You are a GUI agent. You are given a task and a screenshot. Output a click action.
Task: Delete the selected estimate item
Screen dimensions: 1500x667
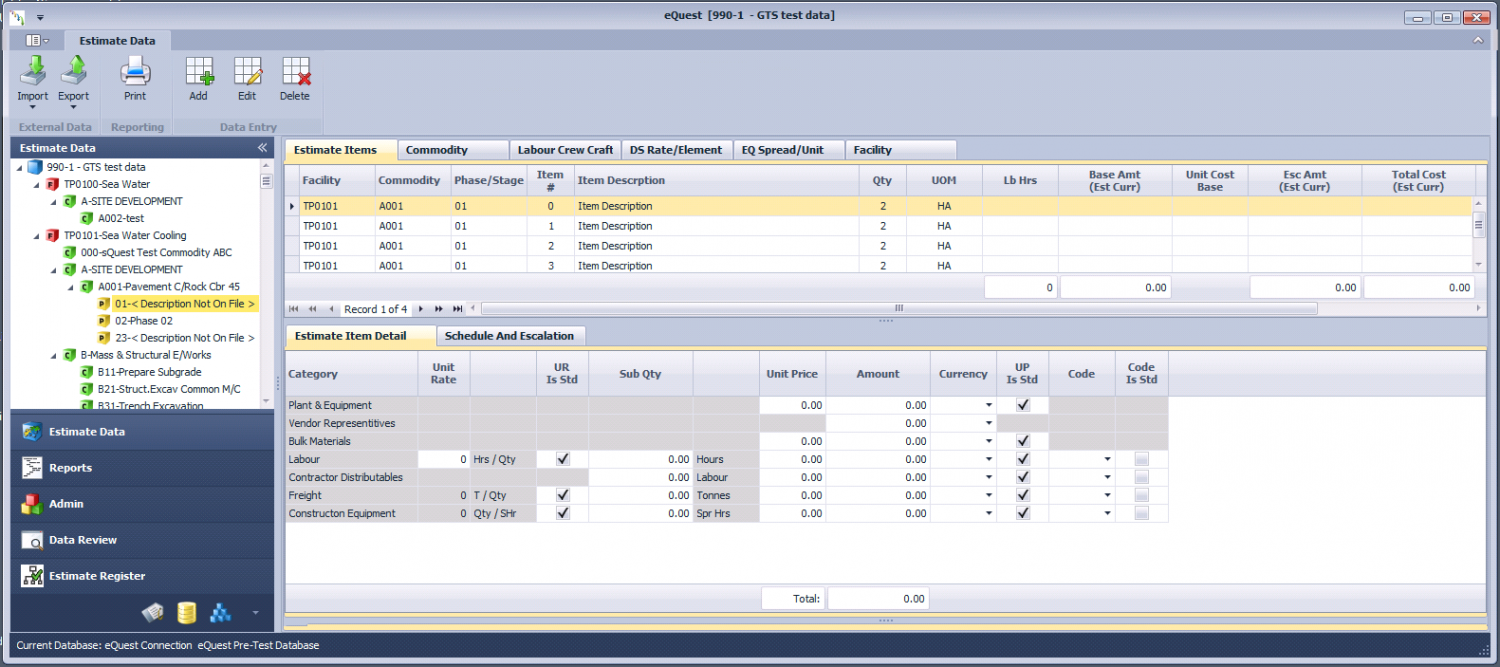(294, 80)
